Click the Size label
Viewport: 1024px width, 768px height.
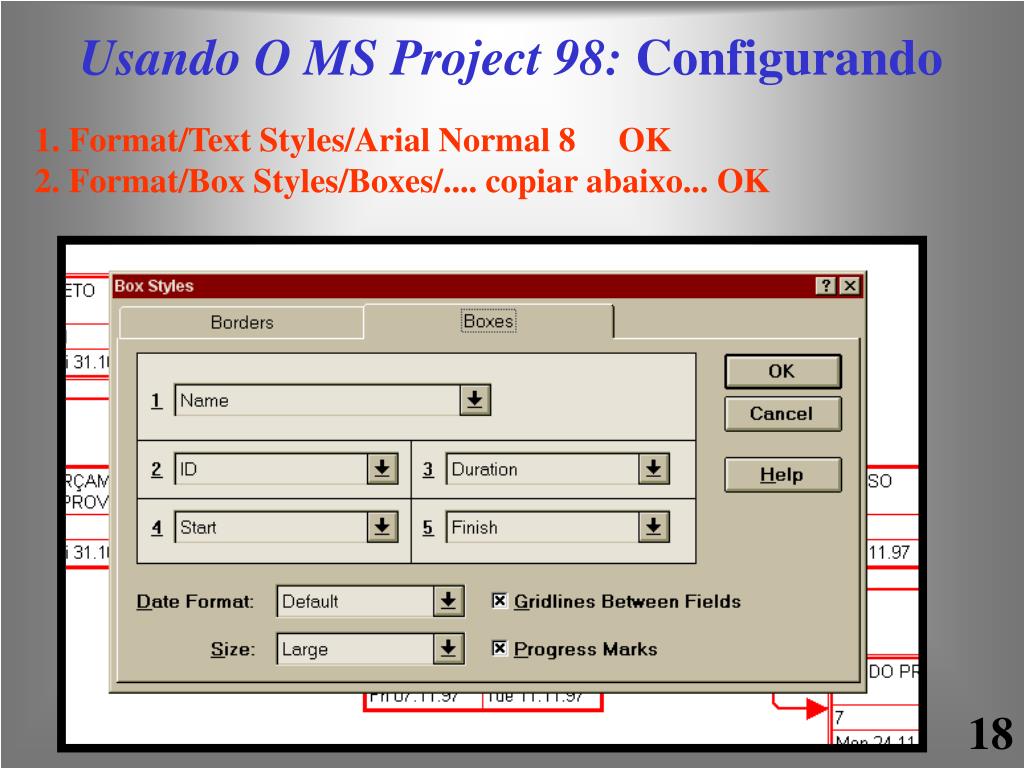(232, 649)
